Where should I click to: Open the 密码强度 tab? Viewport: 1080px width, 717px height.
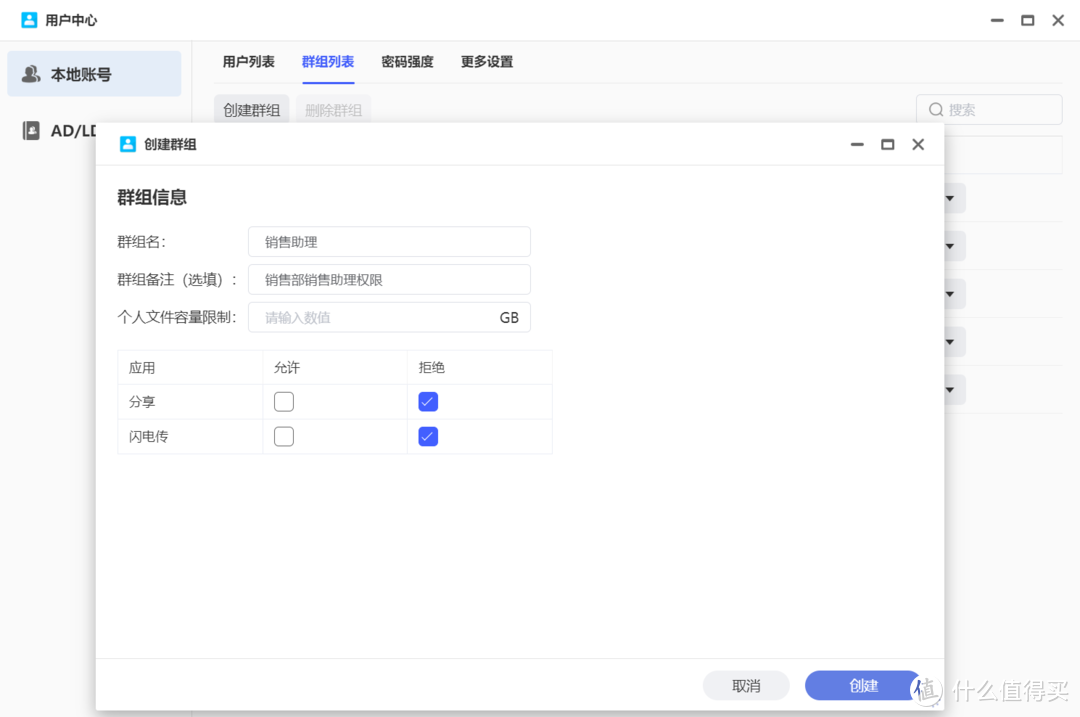point(407,62)
